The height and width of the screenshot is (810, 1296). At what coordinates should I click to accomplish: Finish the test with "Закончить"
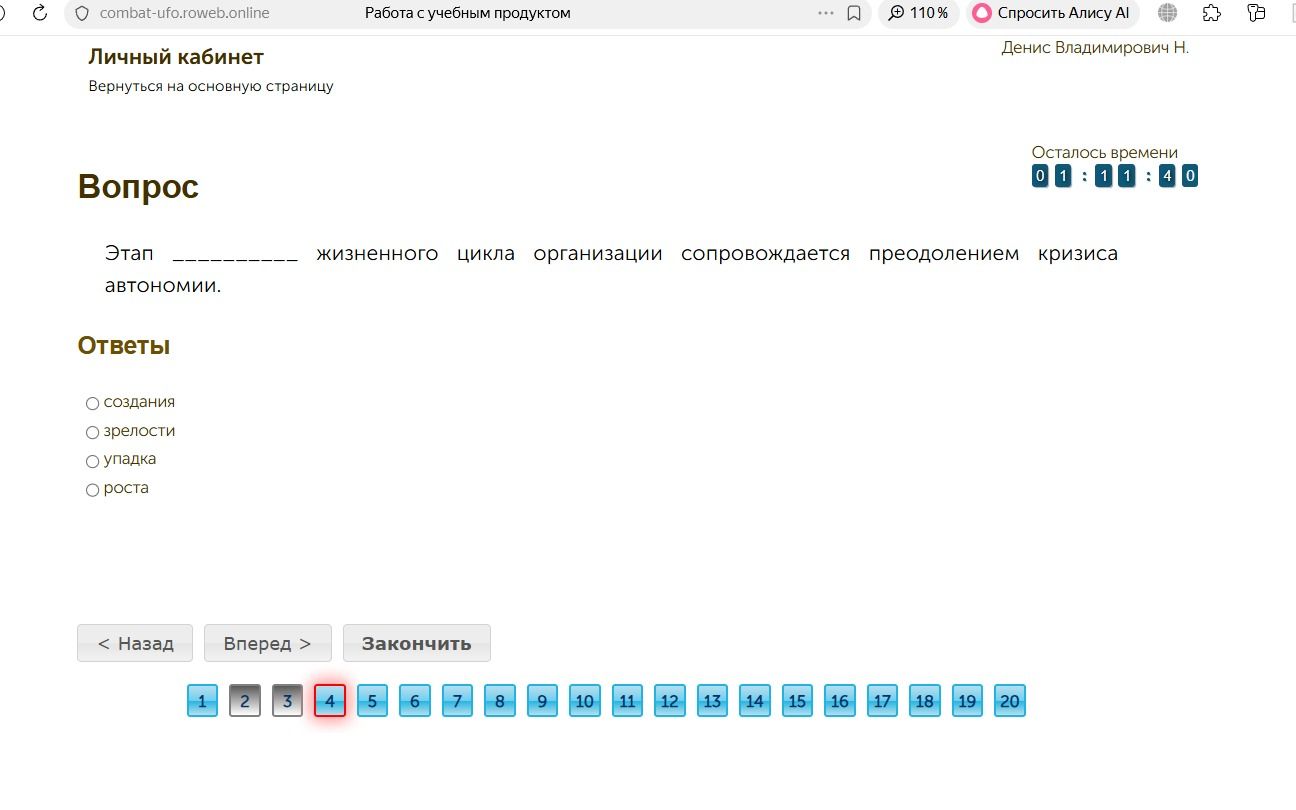[416, 643]
